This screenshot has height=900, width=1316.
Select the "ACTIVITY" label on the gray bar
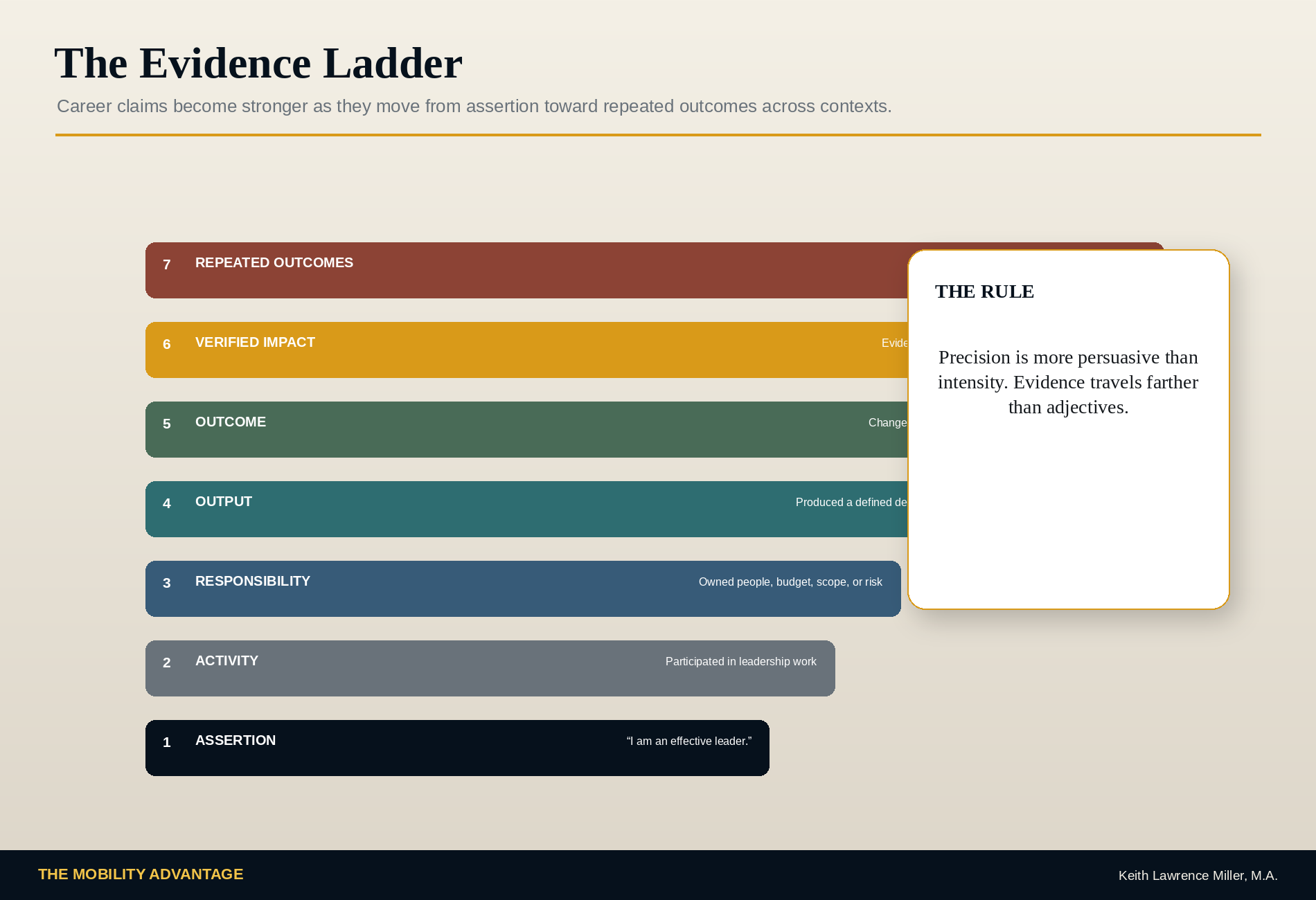tap(226, 660)
